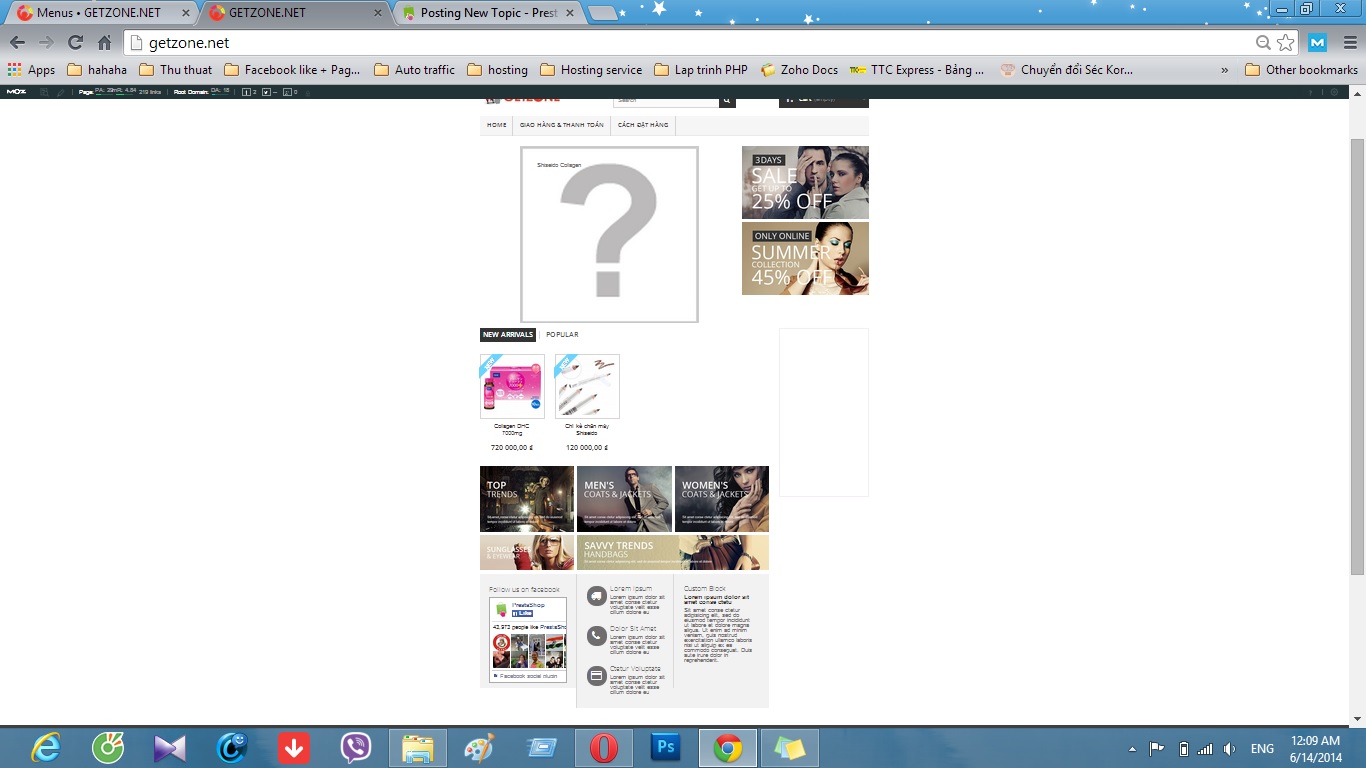Open the Other bookmarks folder

pos(1301,70)
